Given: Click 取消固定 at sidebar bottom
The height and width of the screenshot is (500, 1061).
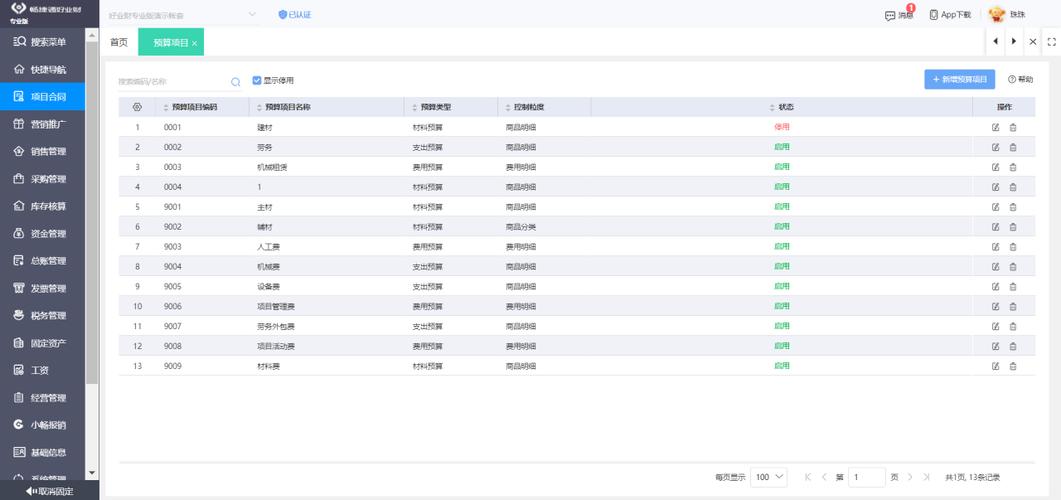Looking at the screenshot, I should 50,491.
